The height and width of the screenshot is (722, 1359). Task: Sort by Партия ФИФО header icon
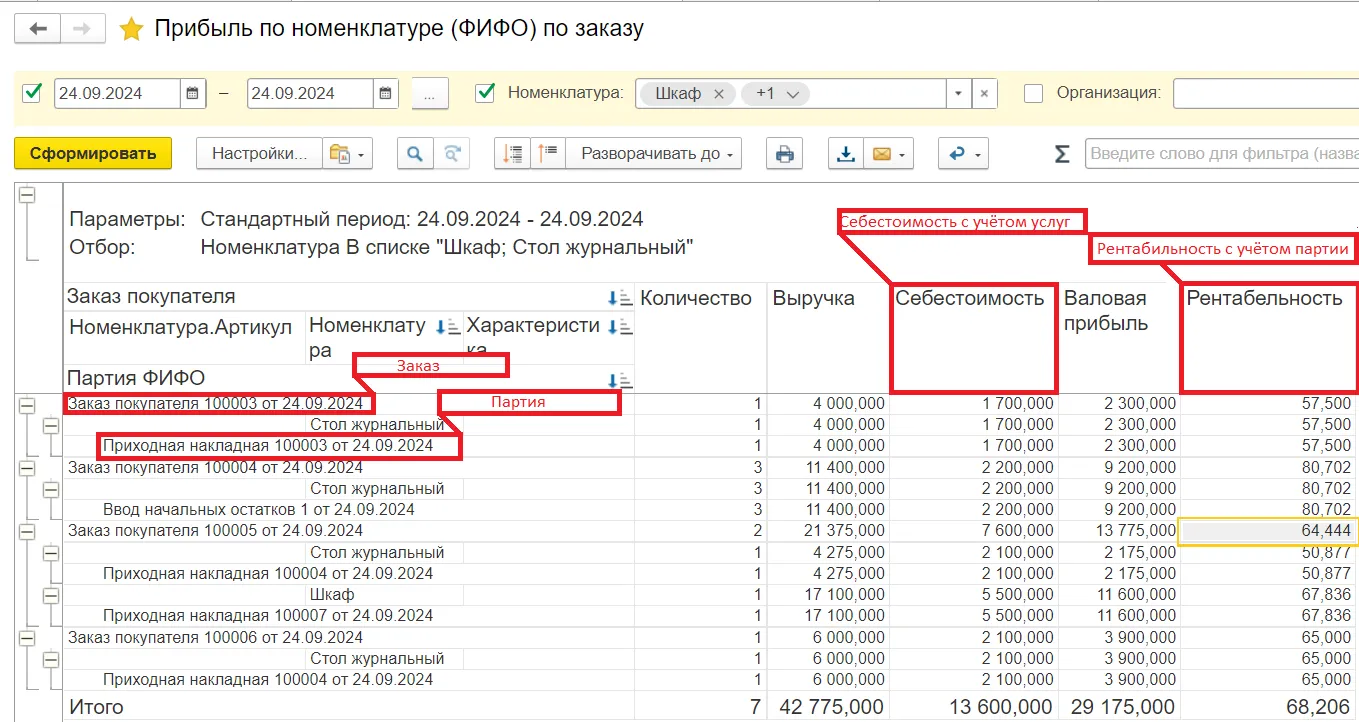point(620,379)
